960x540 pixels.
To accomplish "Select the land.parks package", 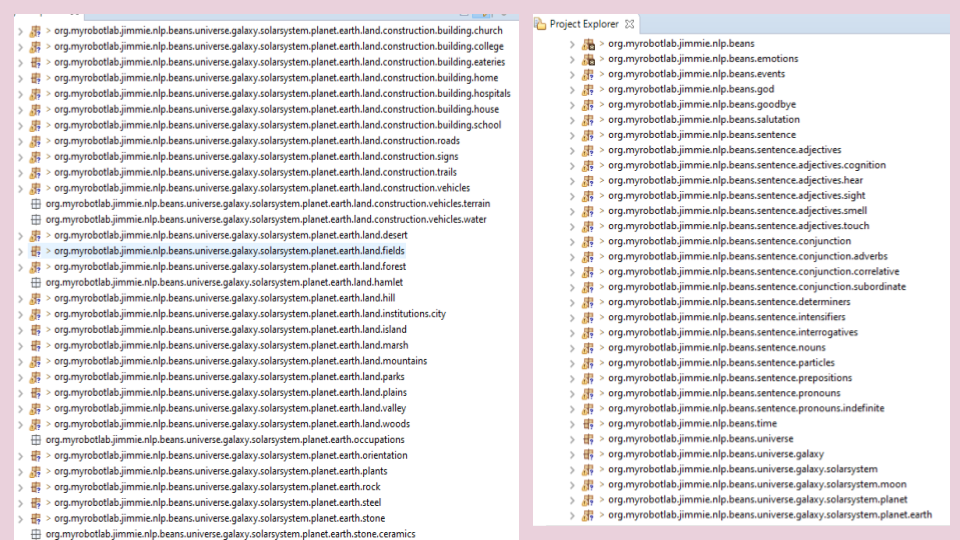I will [229, 377].
